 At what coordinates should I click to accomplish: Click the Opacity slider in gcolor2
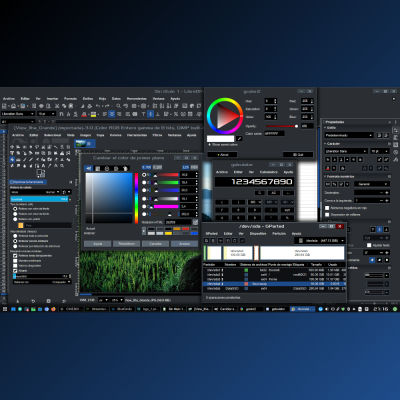282,126
